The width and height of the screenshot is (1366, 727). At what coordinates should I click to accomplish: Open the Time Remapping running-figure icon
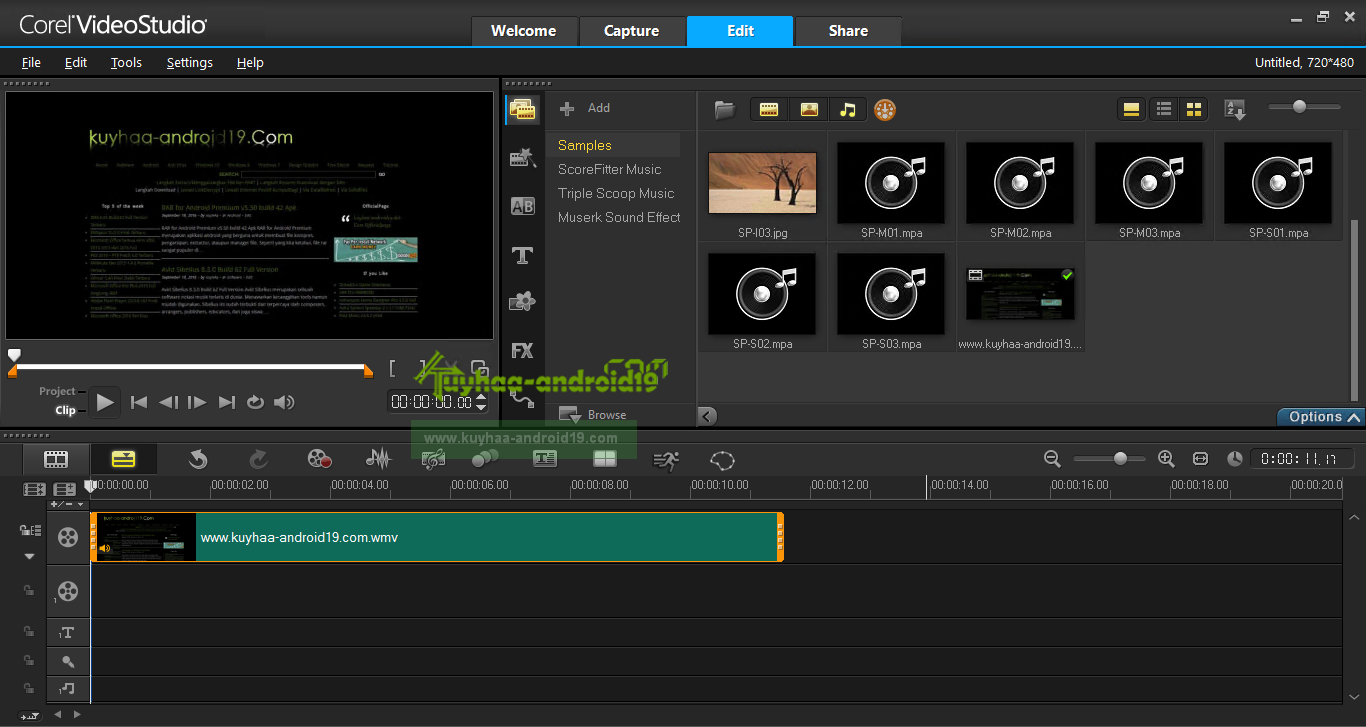[666, 459]
